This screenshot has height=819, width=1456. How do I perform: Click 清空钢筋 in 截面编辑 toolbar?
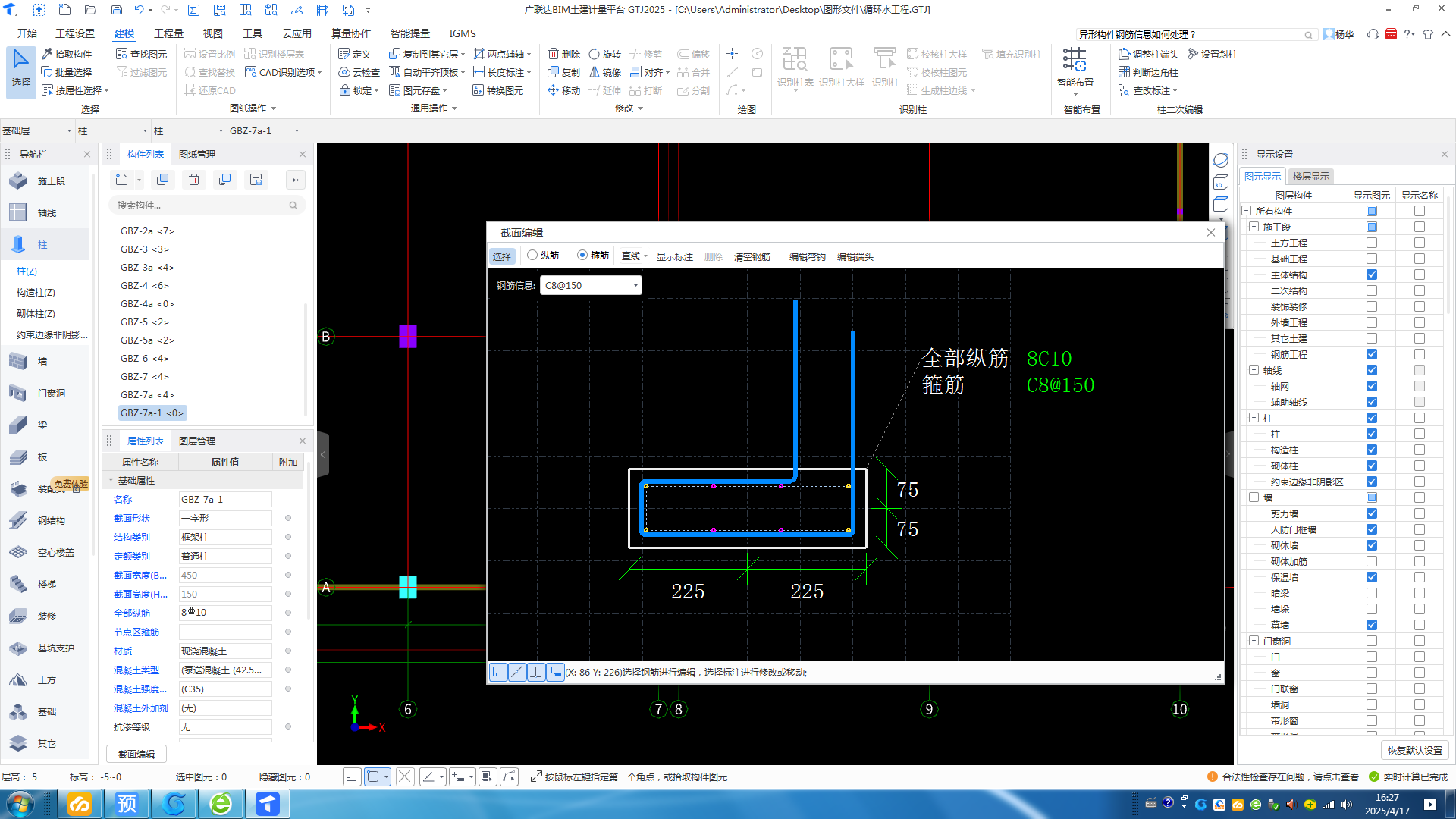(752, 256)
